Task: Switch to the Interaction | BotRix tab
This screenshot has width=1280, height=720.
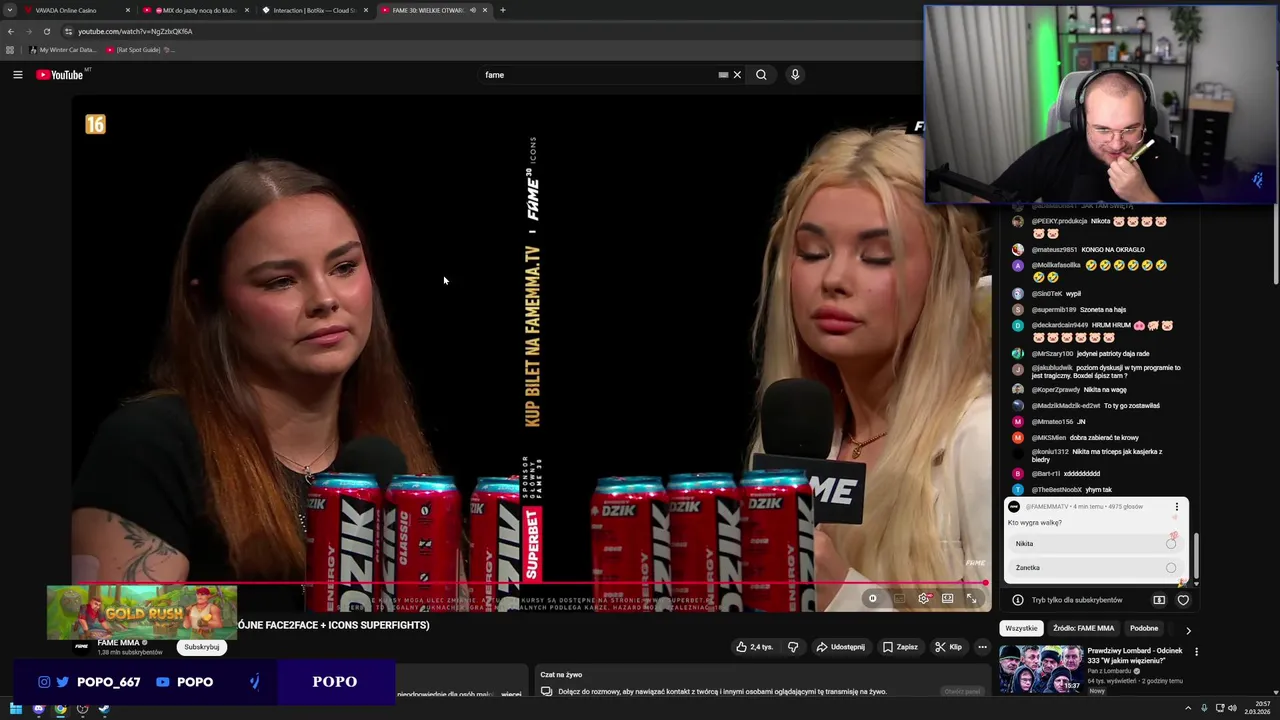Action: [315, 10]
